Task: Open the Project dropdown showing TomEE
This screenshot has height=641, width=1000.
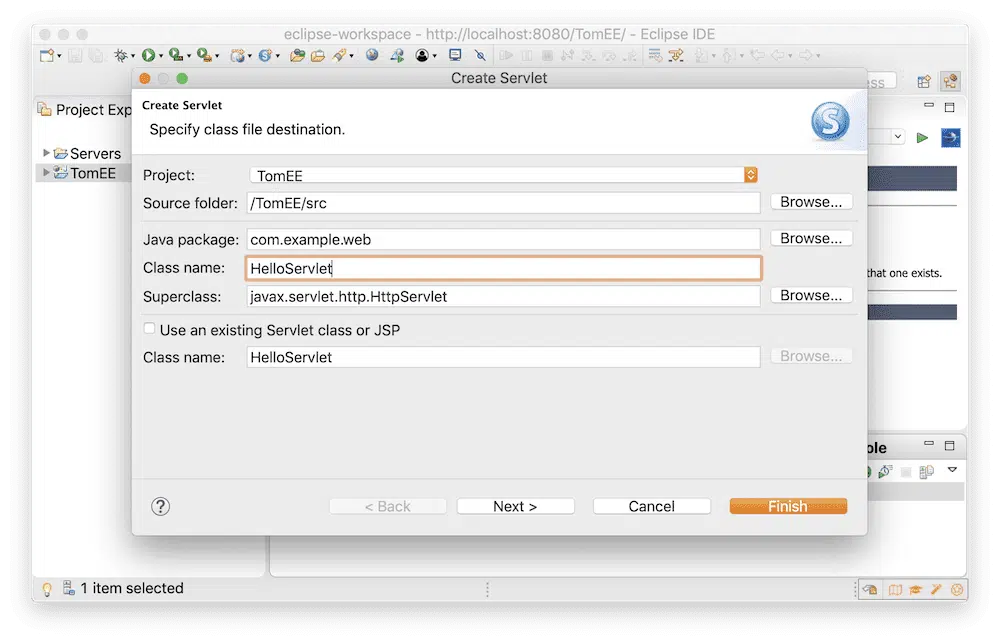Action: (503, 175)
